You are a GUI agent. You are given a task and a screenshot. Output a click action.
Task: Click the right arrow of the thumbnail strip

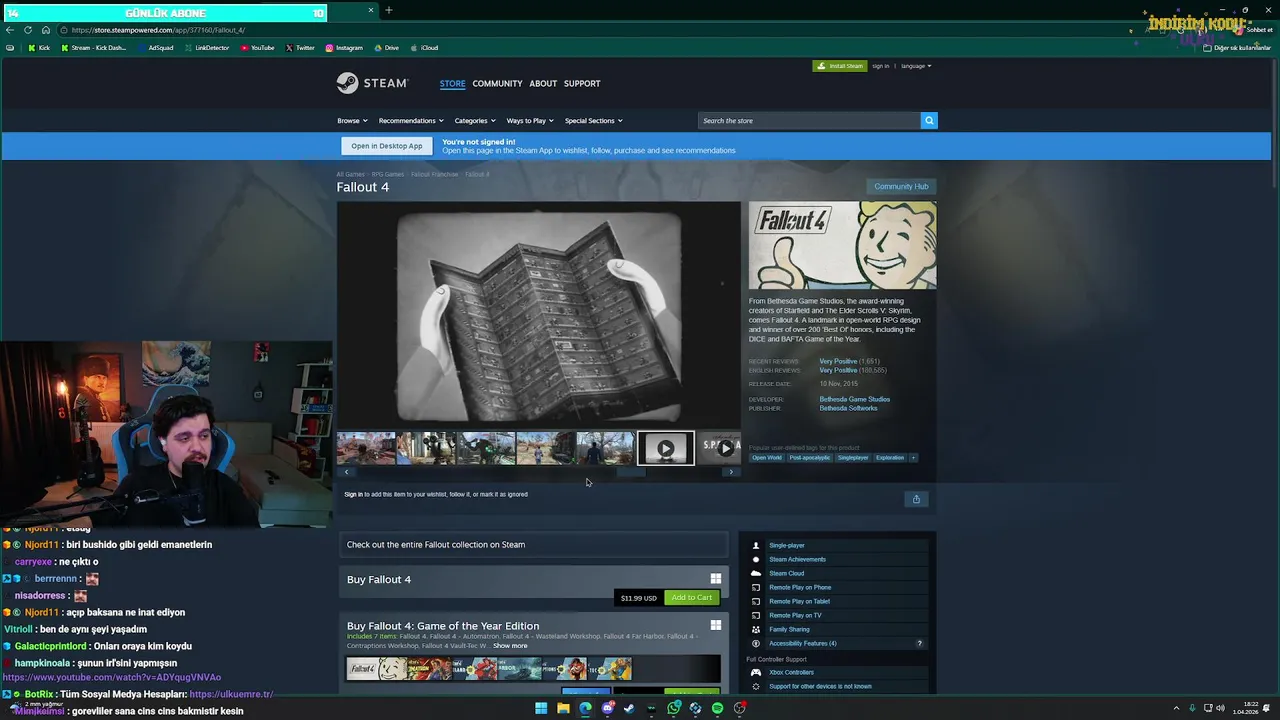[x=731, y=472]
